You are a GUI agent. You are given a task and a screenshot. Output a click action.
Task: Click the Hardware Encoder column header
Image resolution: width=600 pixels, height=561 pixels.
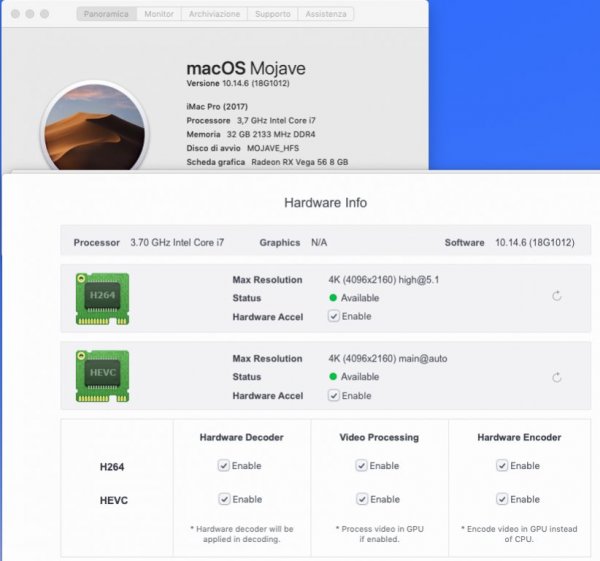[x=519, y=437]
